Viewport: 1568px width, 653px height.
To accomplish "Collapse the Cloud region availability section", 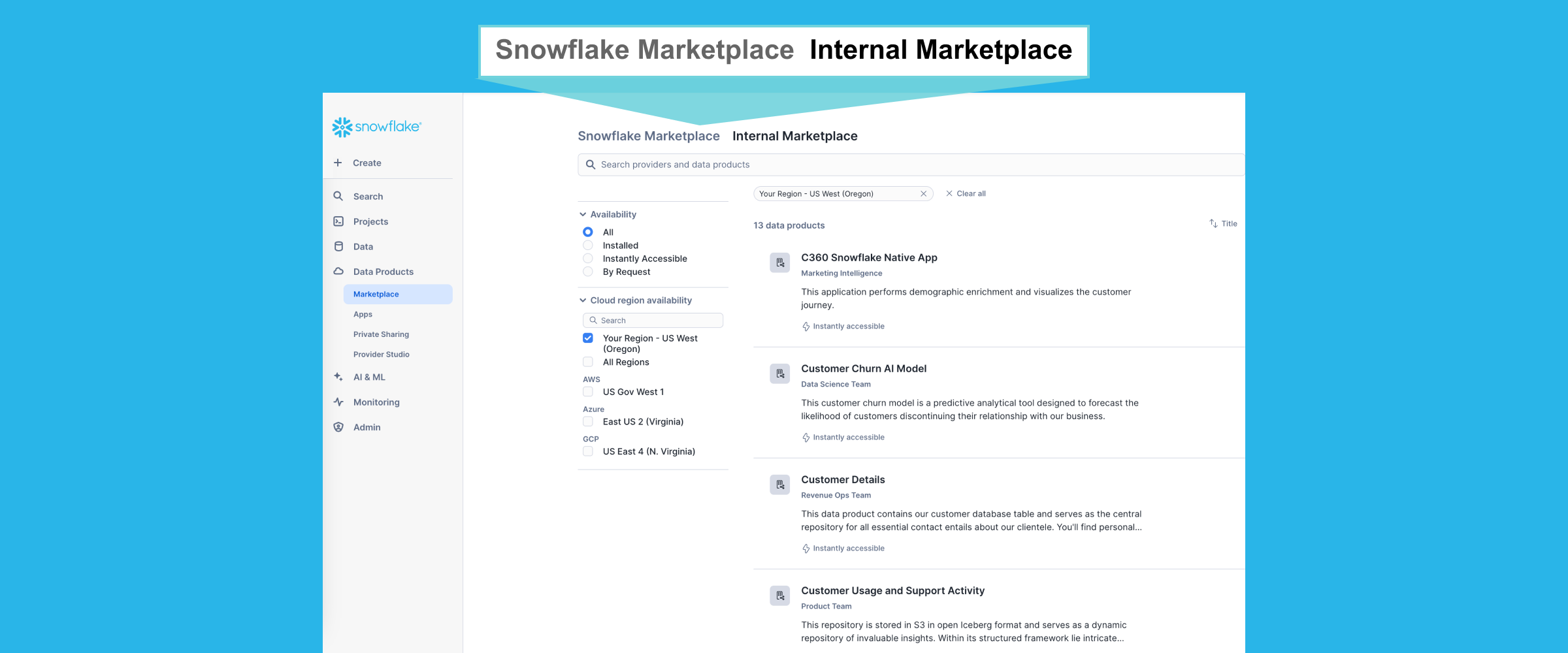I will pos(582,300).
